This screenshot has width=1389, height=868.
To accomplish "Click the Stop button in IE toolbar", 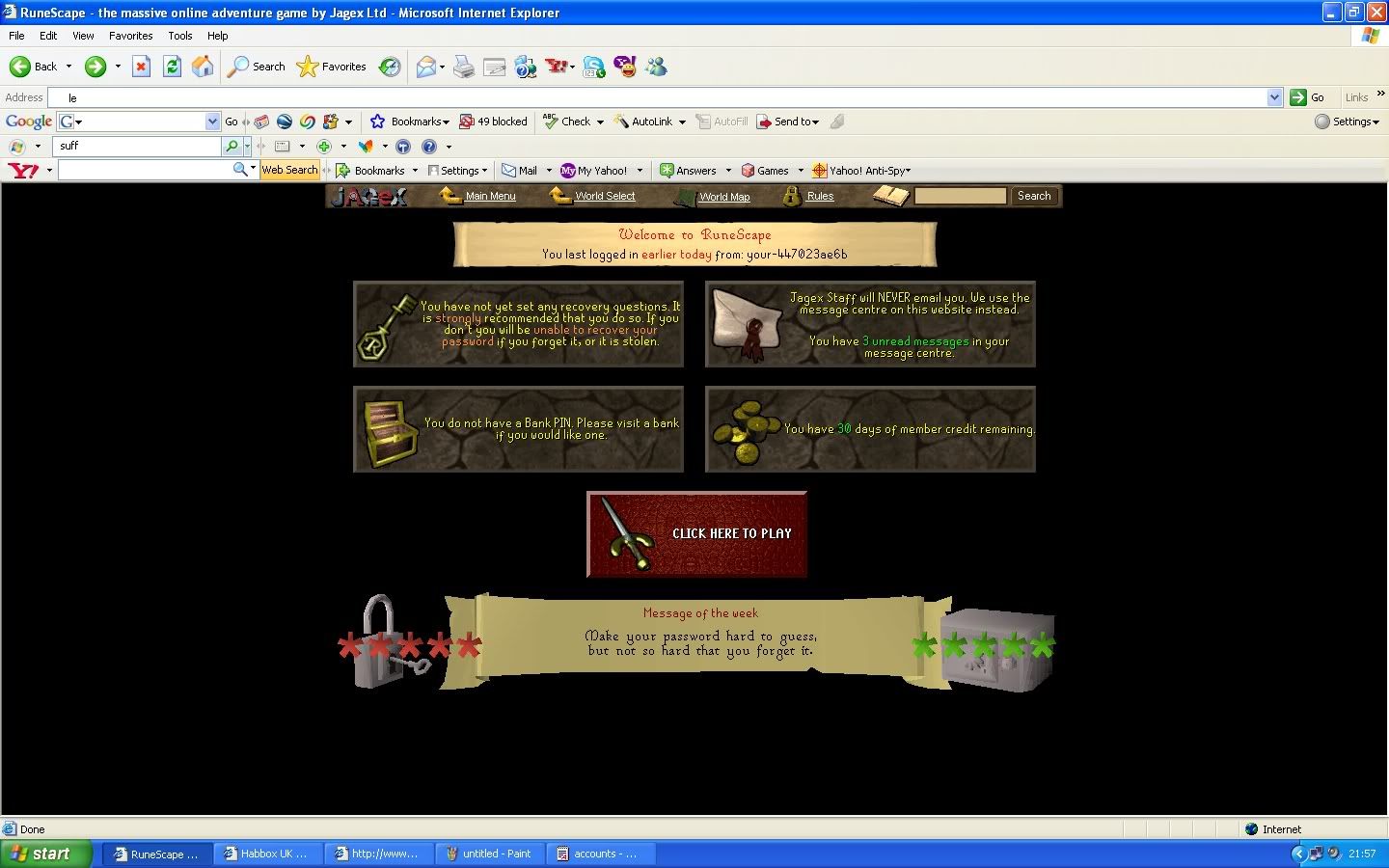I will pyautogui.click(x=141, y=67).
